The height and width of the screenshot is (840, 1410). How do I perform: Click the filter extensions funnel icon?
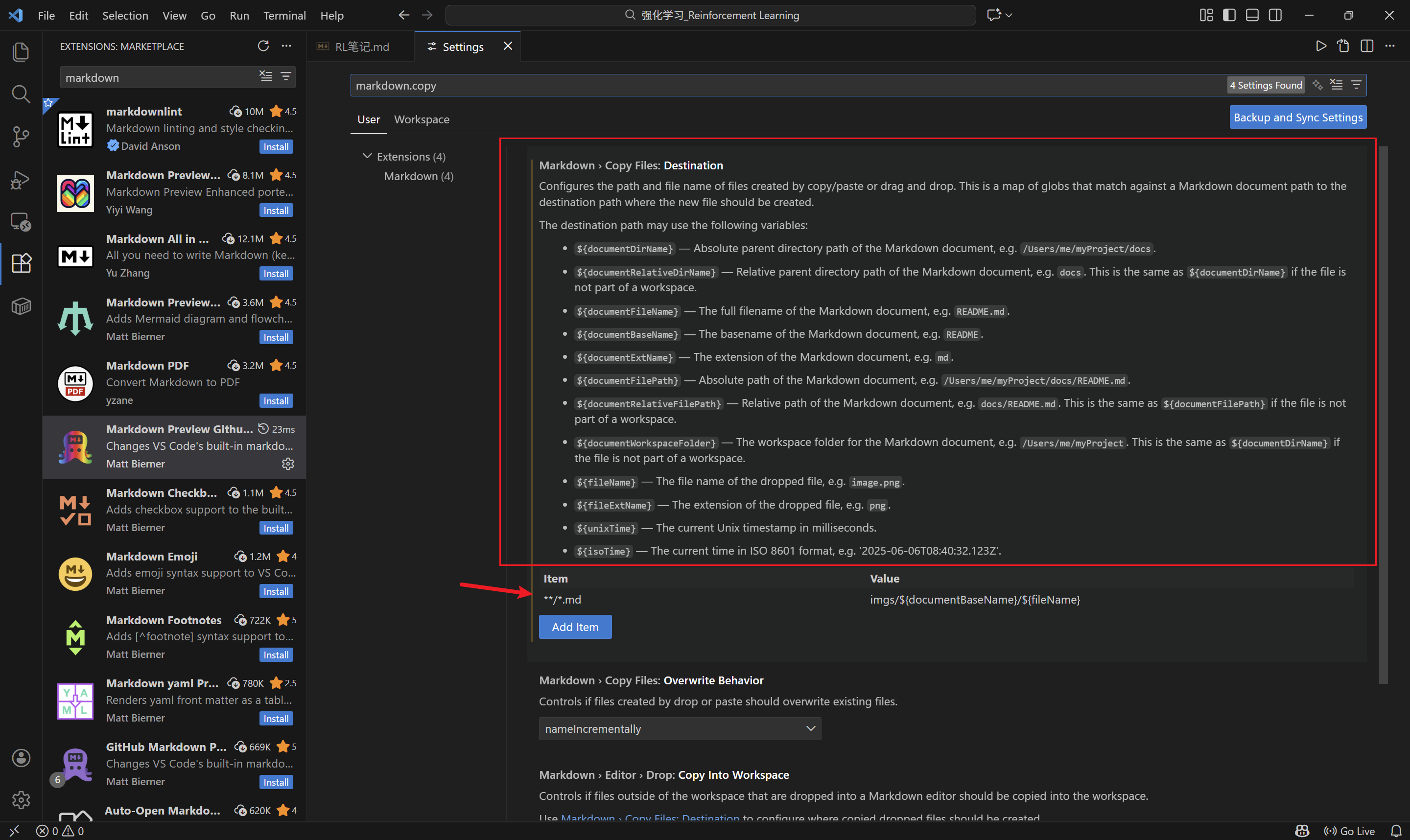click(286, 77)
